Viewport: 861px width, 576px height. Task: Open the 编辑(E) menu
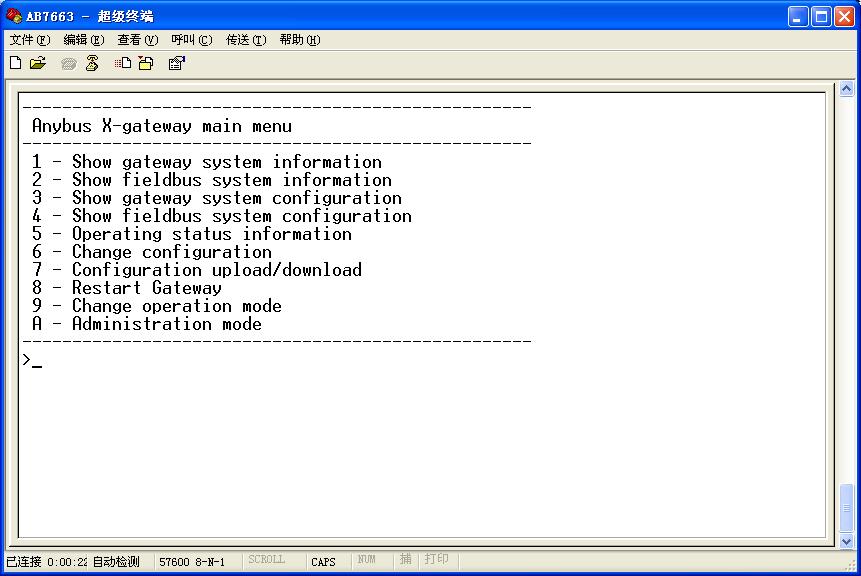pos(83,40)
